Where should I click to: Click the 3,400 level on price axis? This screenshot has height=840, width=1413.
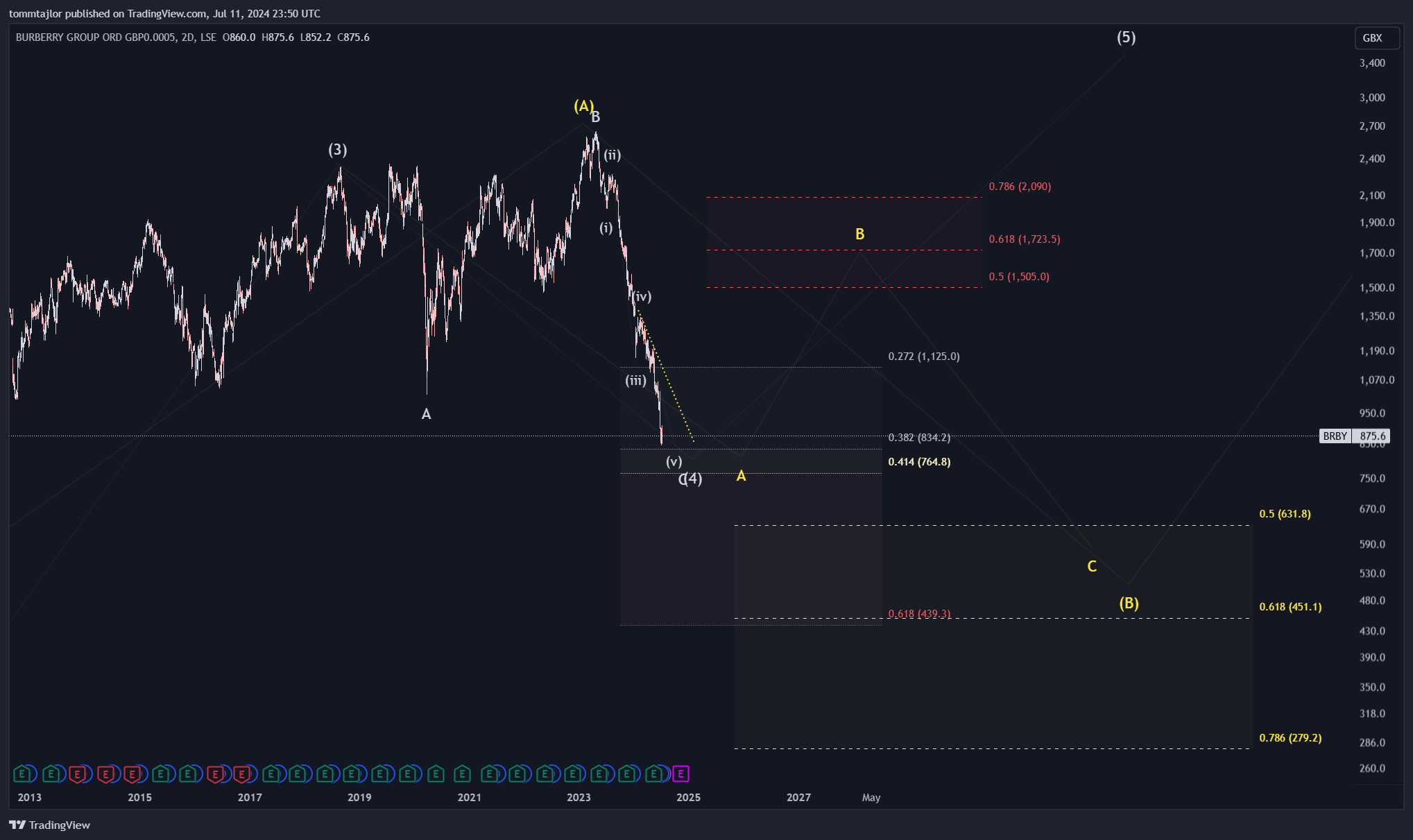(1372, 63)
